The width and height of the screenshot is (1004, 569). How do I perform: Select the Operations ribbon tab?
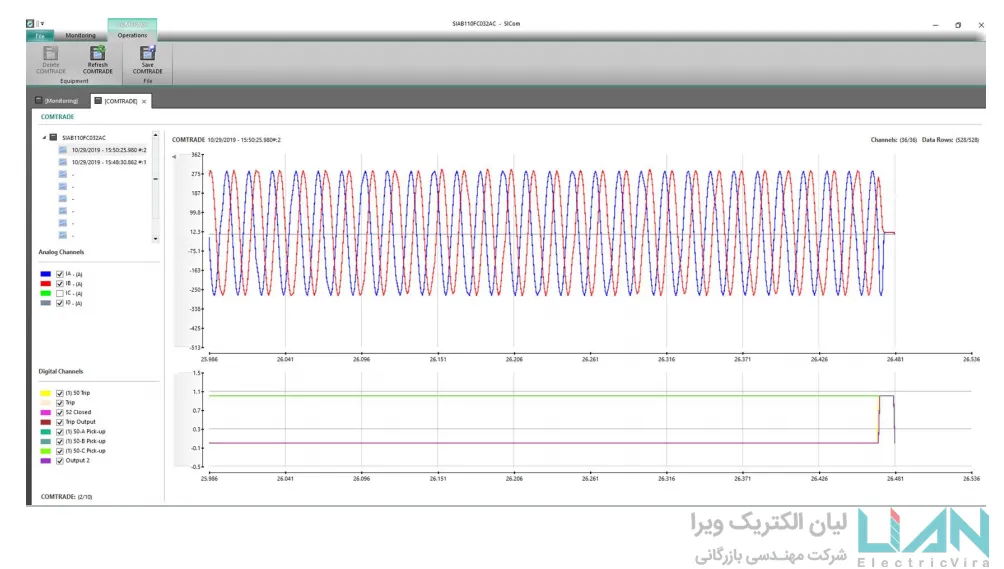click(132, 36)
